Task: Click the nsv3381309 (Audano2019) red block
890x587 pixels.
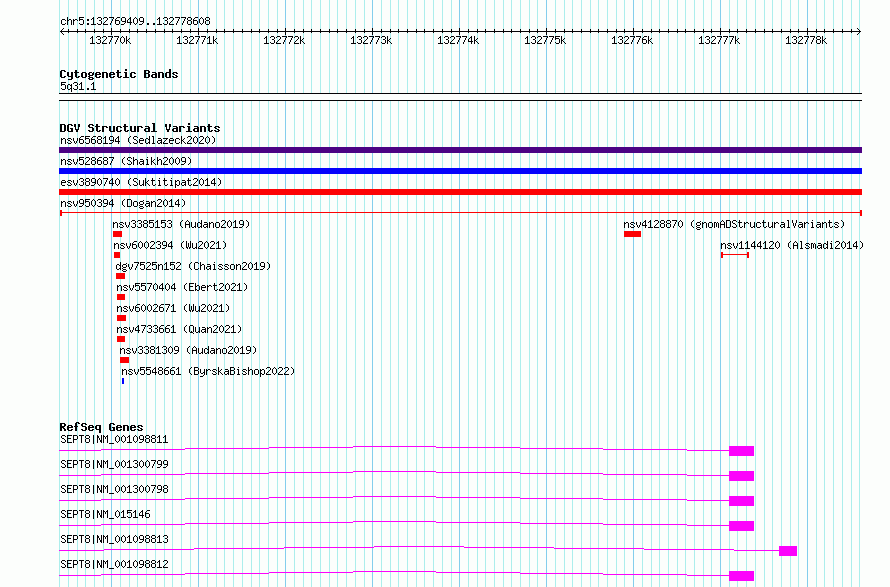Action: click(x=124, y=360)
